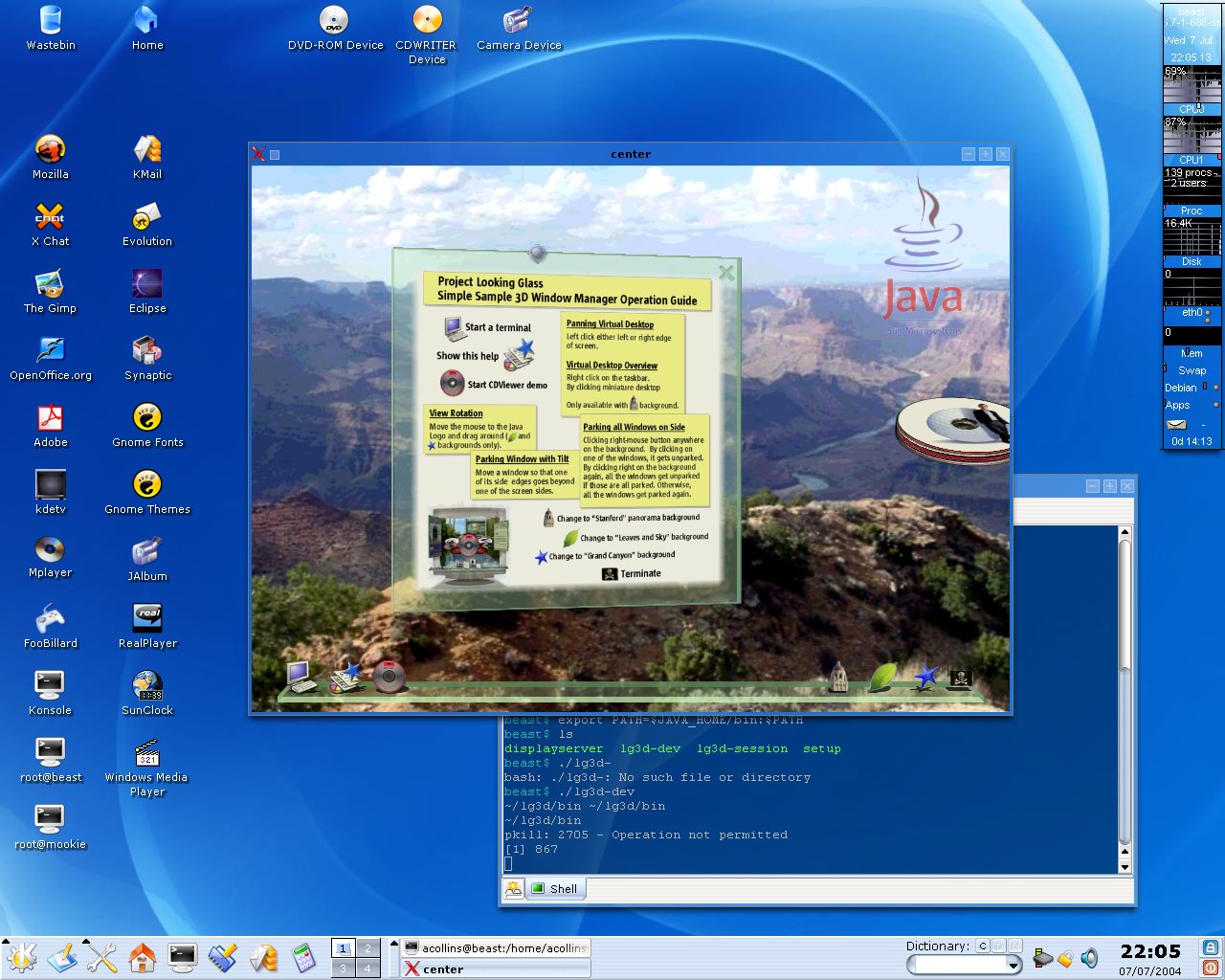
Task: Open the Dictionary dropdown arrow
Action: (x=1014, y=966)
